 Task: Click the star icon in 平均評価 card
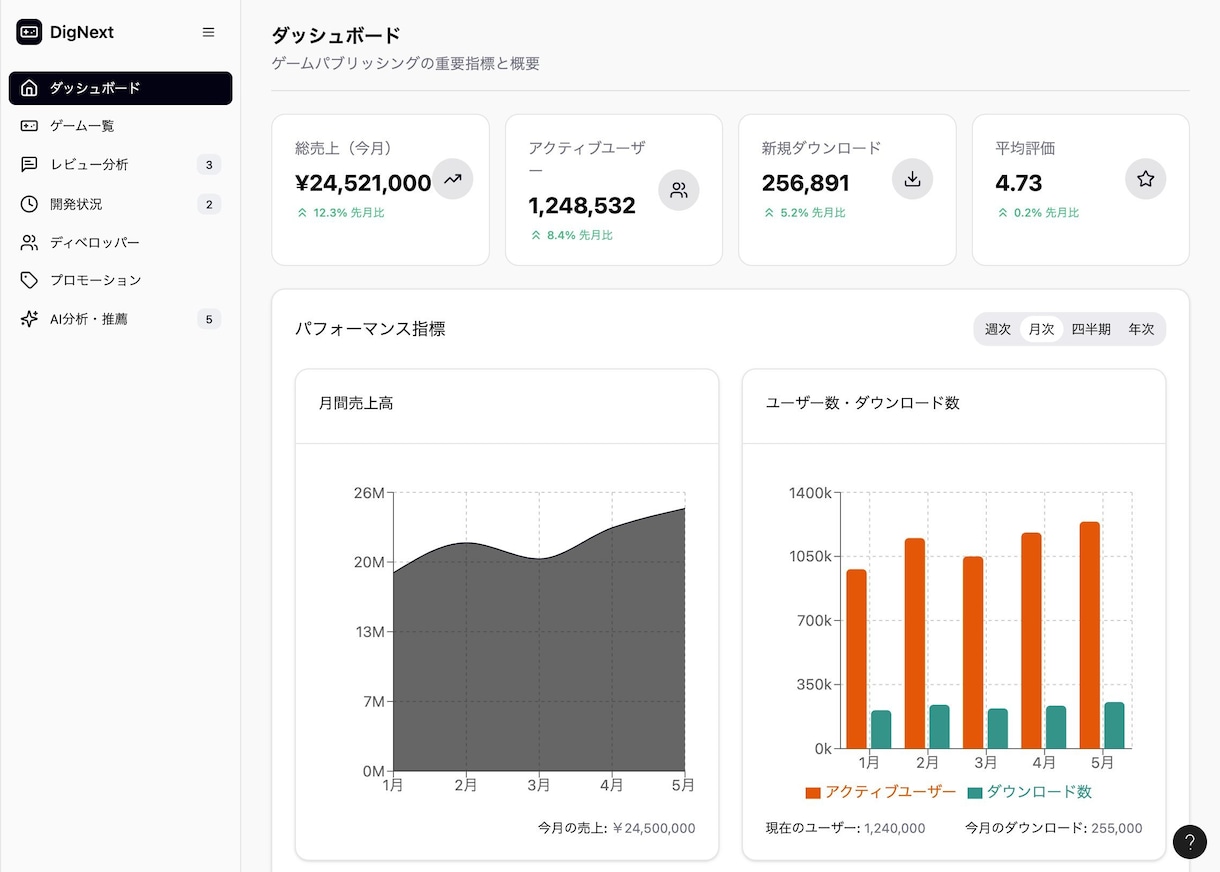coord(1146,179)
